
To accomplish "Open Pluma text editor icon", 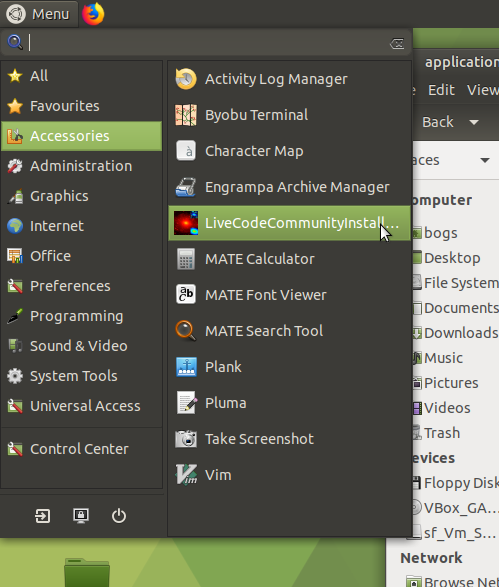I will coord(186,403).
